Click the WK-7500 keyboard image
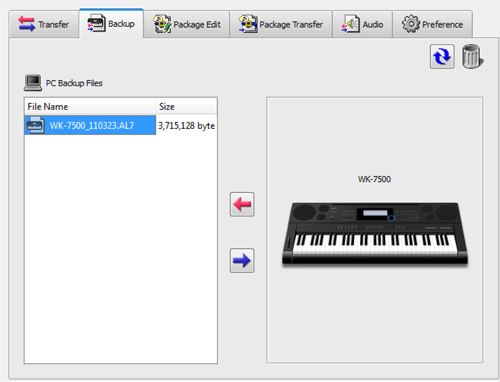This screenshot has height=382, width=500. [x=375, y=234]
